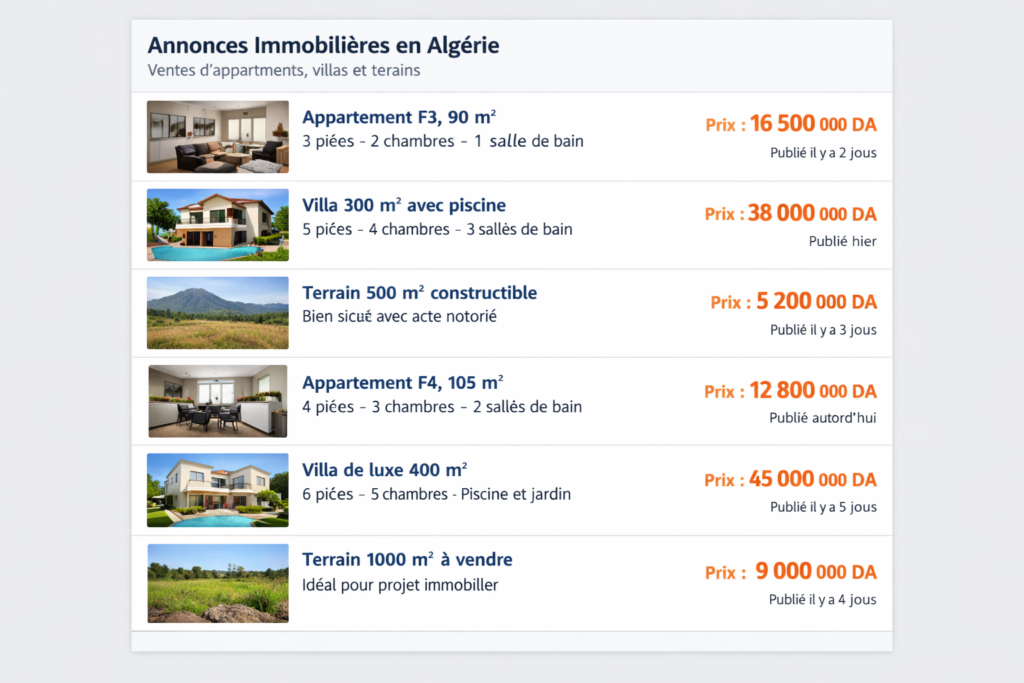The height and width of the screenshot is (683, 1024).
Task: Click the 'Idéal pour projet immobilier' description
Action: (x=400, y=585)
